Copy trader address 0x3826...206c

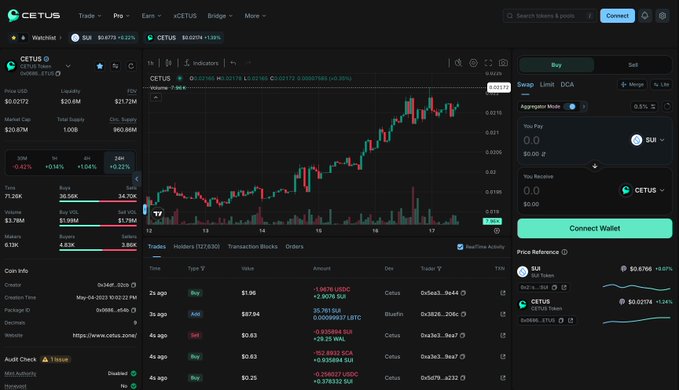point(463,314)
